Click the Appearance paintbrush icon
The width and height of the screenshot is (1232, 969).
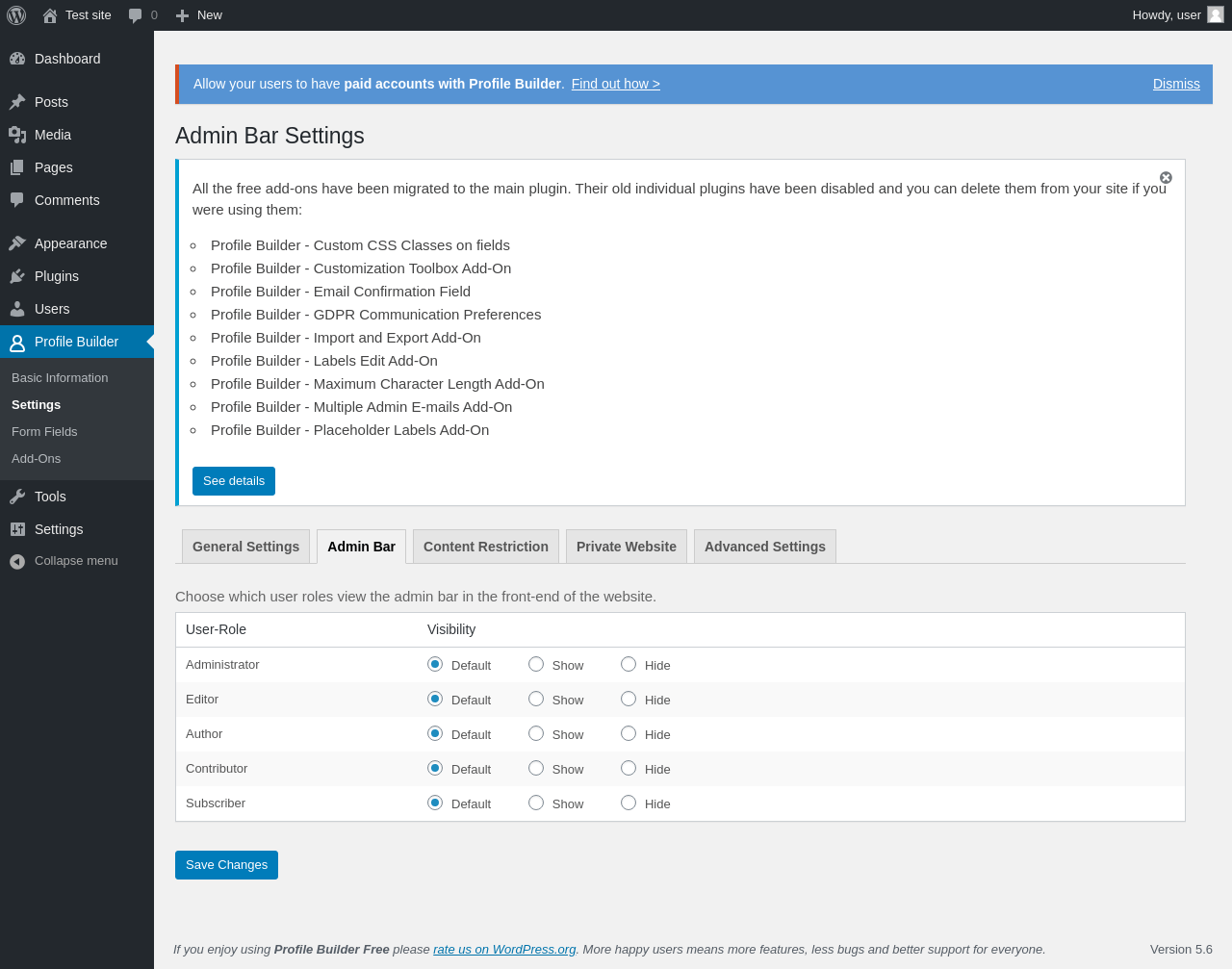click(17, 243)
